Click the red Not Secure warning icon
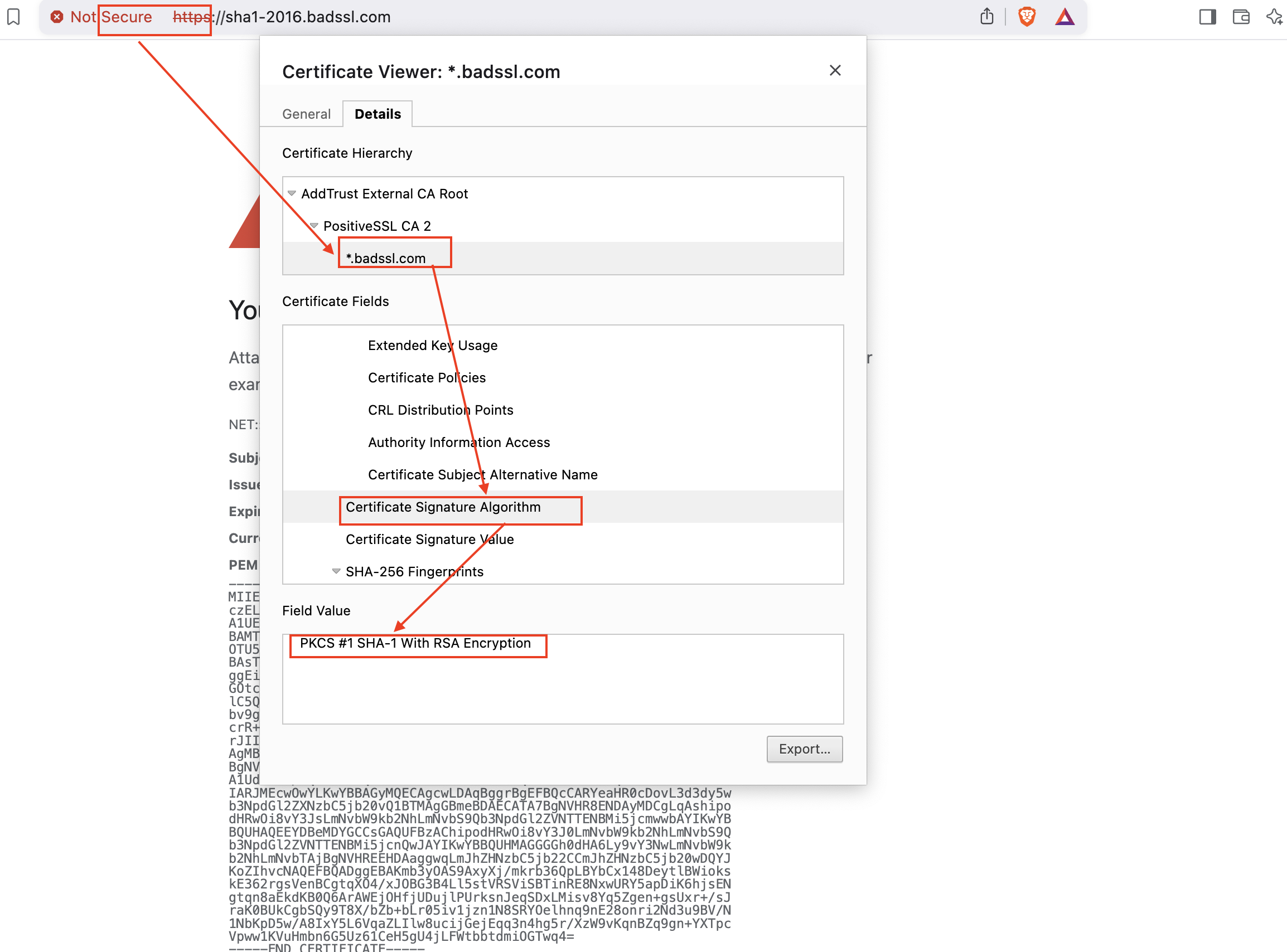 56,17
